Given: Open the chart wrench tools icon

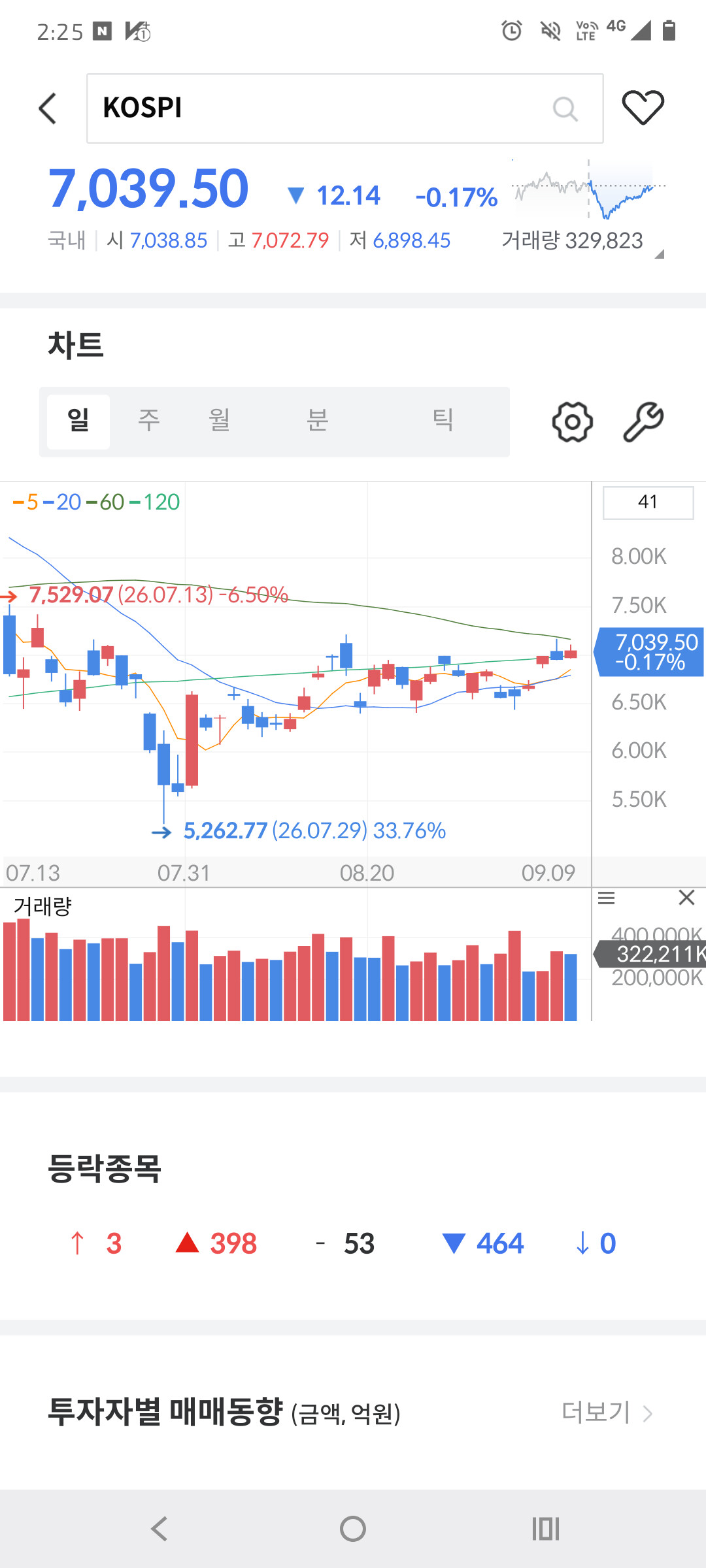Looking at the screenshot, I should point(643,422).
